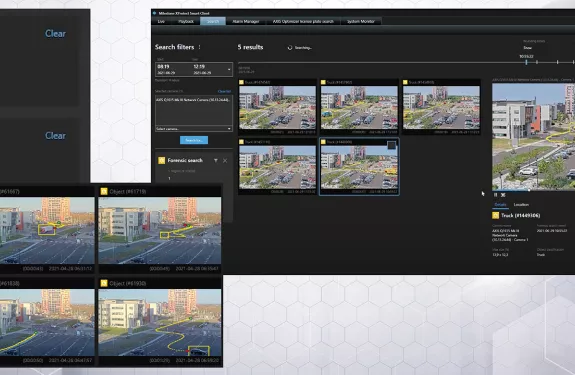Click the Object (#61719) yellow icon
The height and width of the screenshot is (375, 575).
(x=104, y=191)
